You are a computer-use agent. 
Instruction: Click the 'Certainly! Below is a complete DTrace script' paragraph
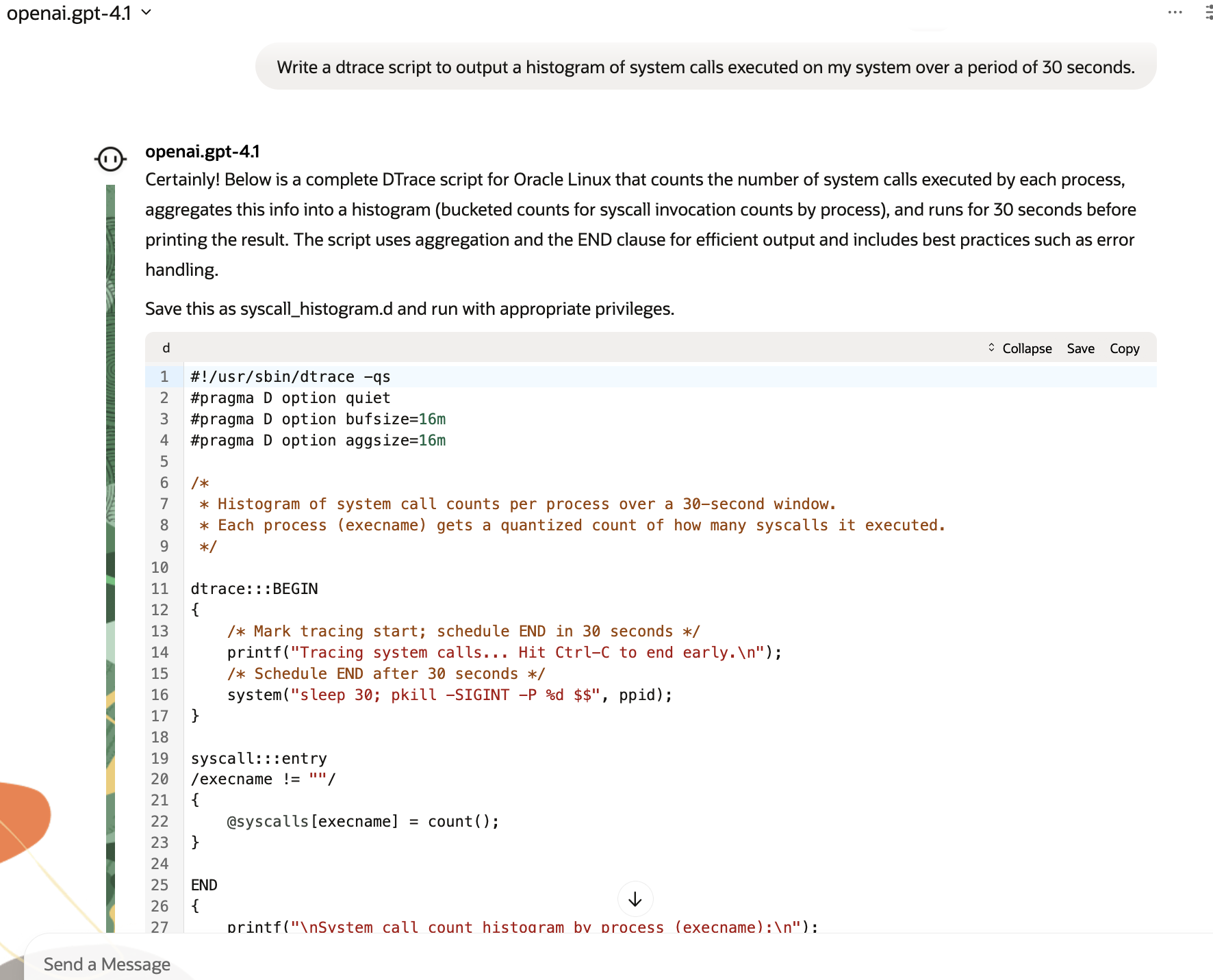pyautogui.click(x=641, y=224)
